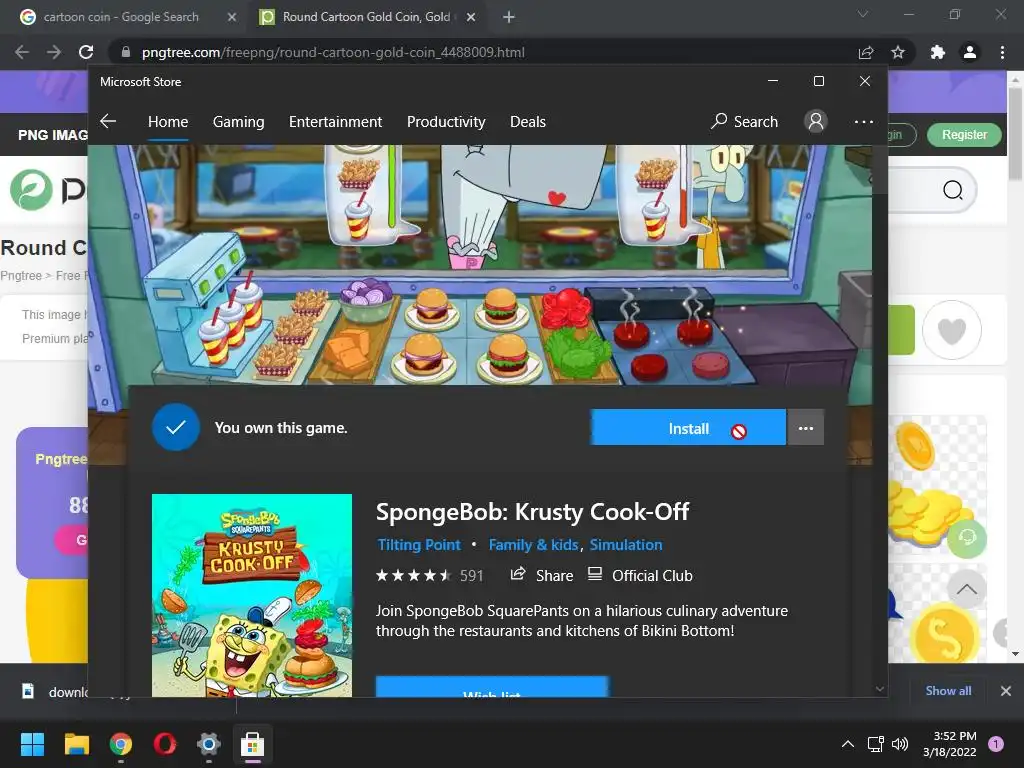
Task: Open the Deals tab
Action: [528, 121]
